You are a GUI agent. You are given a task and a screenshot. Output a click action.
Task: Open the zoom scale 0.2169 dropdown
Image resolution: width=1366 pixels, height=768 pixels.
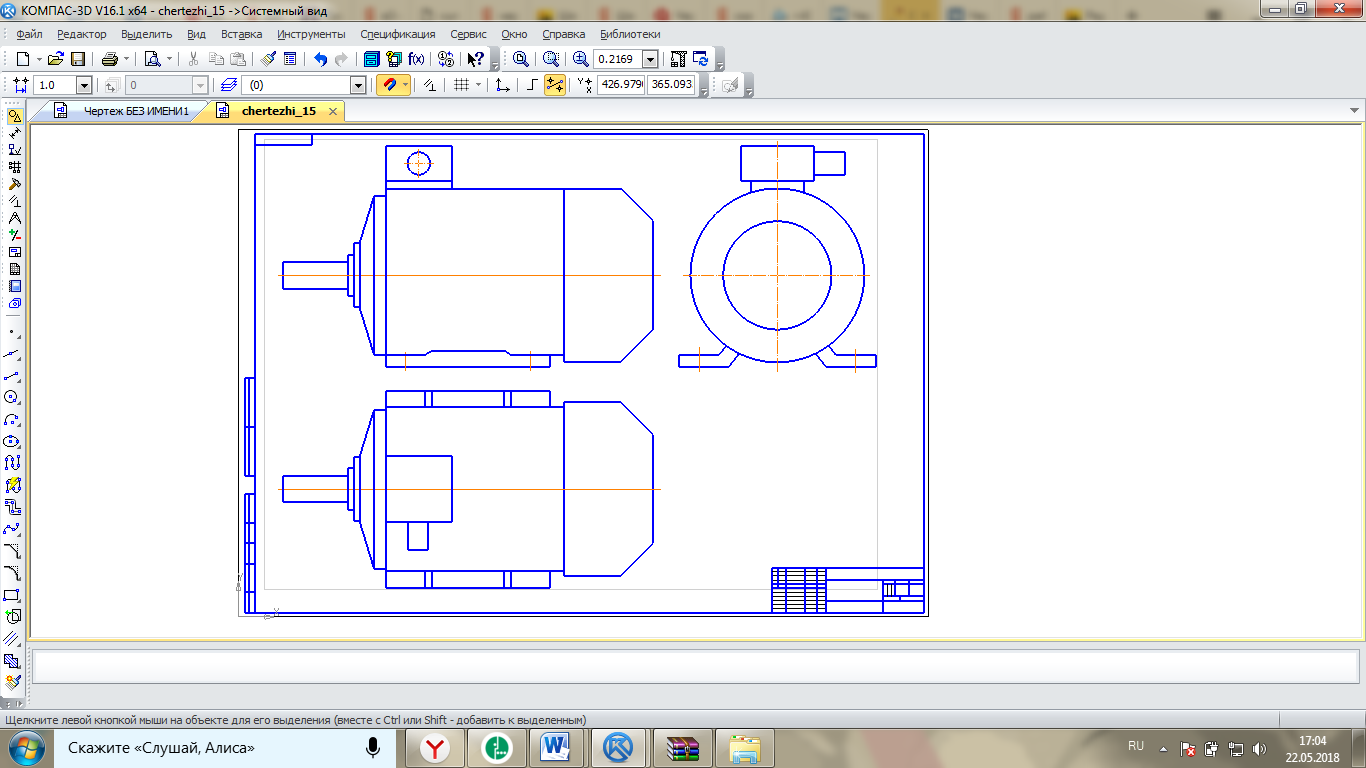click(x=650, y=59)
